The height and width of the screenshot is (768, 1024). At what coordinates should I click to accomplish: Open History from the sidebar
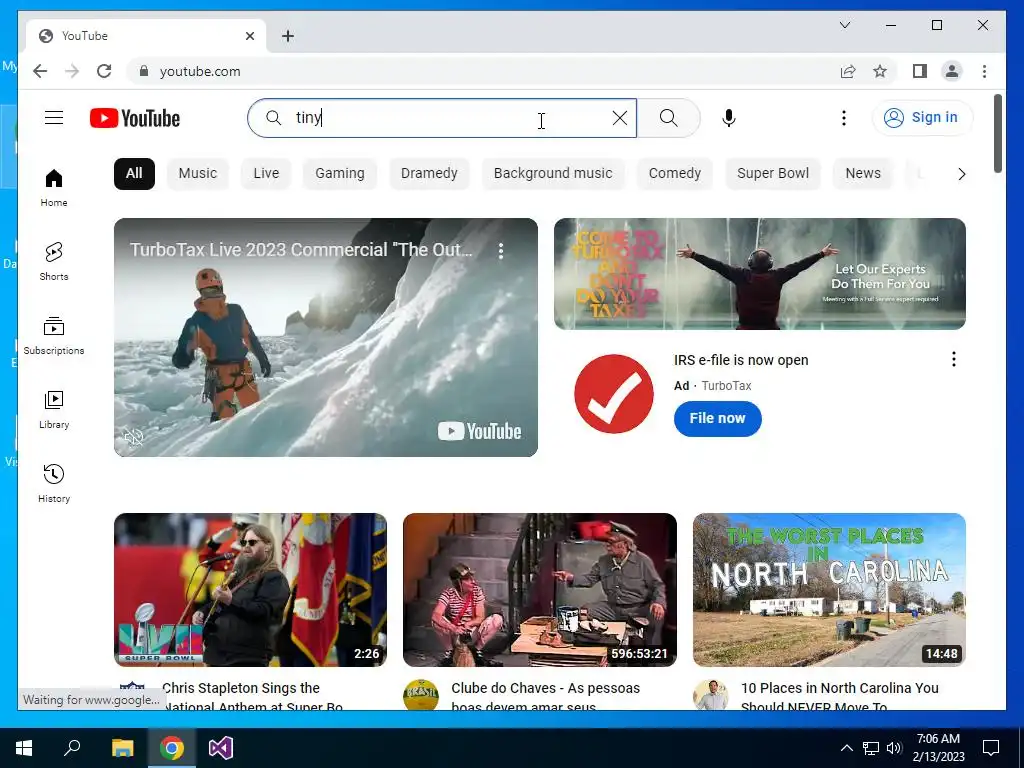(54, 483)
